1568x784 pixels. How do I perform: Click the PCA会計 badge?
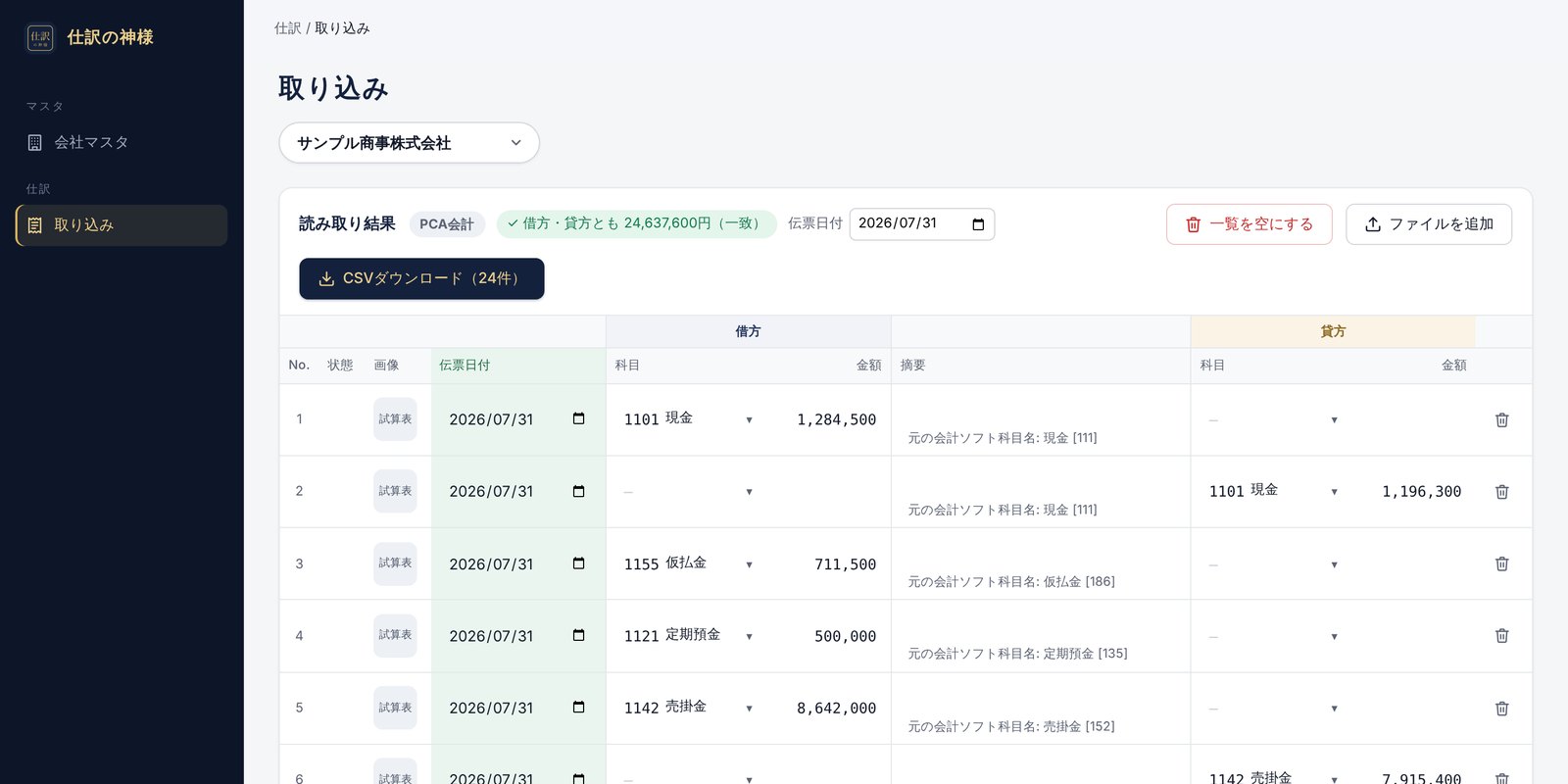[447, 224]
